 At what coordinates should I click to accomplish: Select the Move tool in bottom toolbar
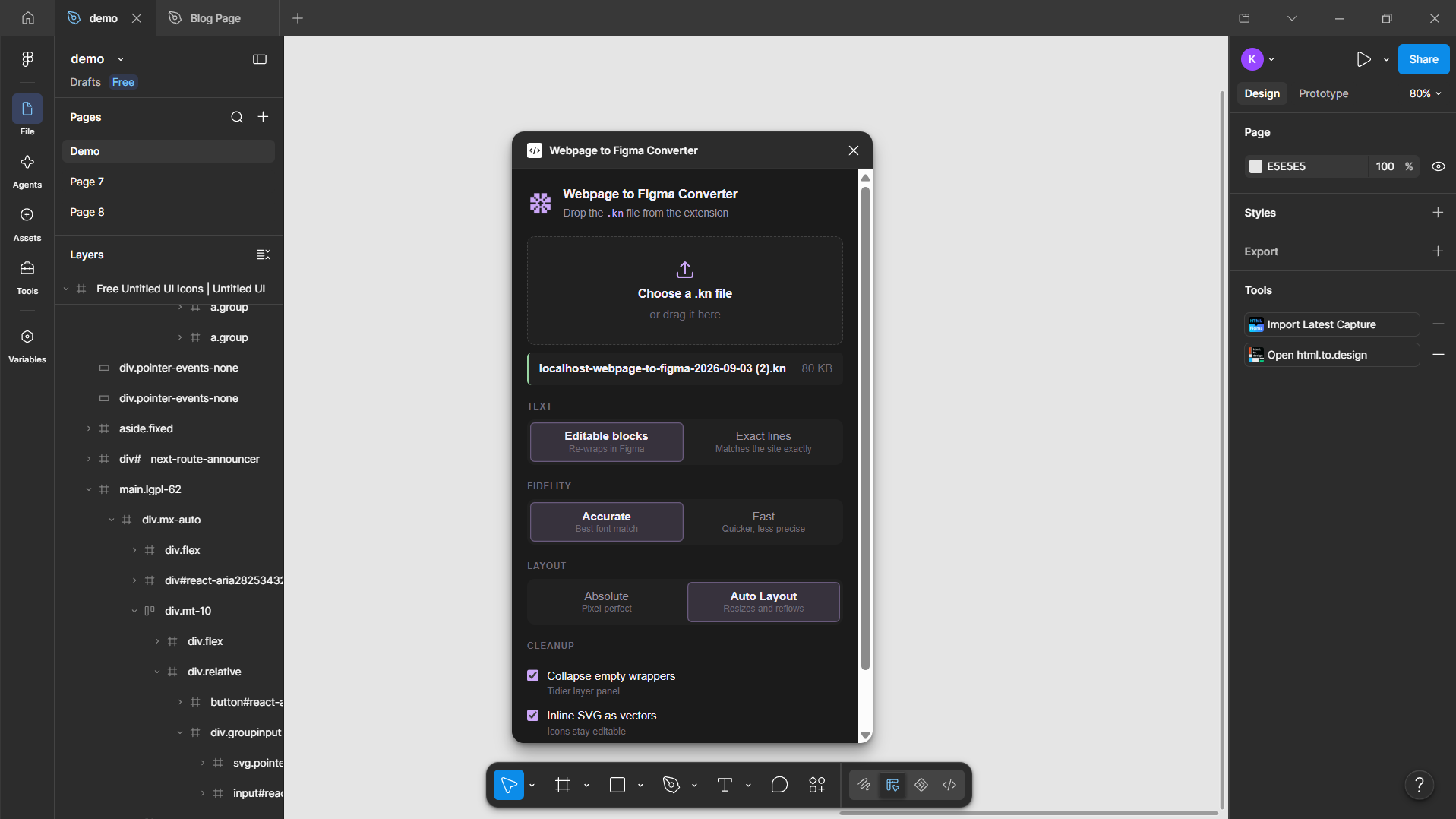[x=509, y=785]
